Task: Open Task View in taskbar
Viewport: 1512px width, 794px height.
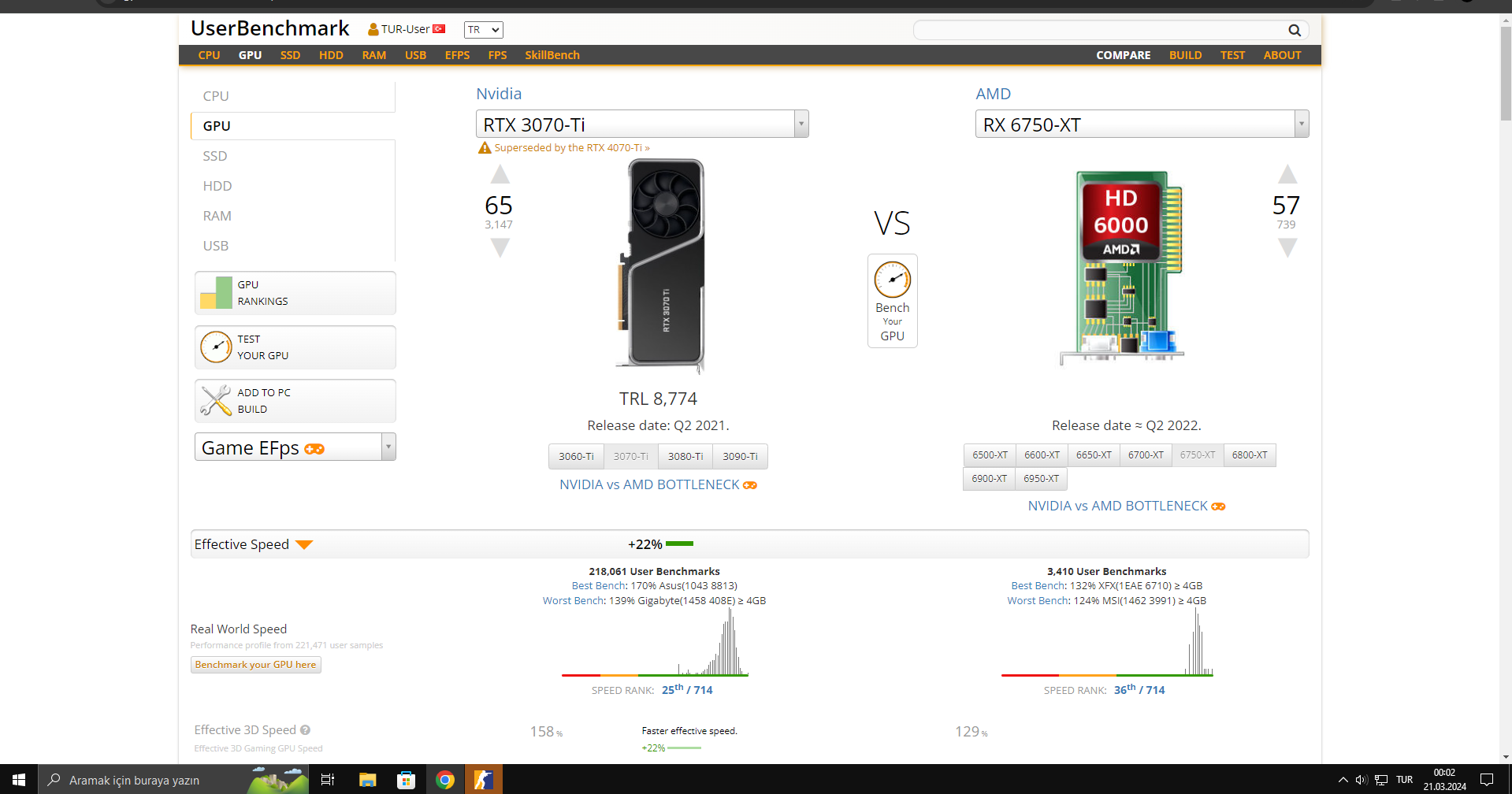Action: click(x=328, y=780)
